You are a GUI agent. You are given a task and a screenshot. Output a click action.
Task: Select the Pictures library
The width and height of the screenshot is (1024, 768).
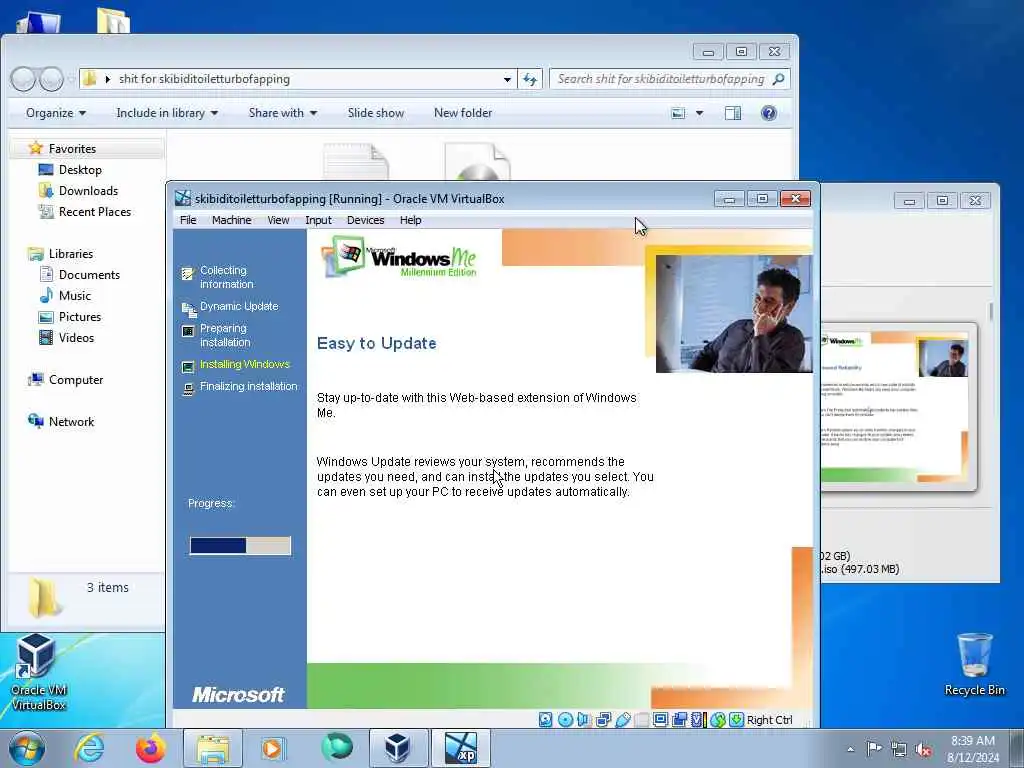tap(80, 316)
